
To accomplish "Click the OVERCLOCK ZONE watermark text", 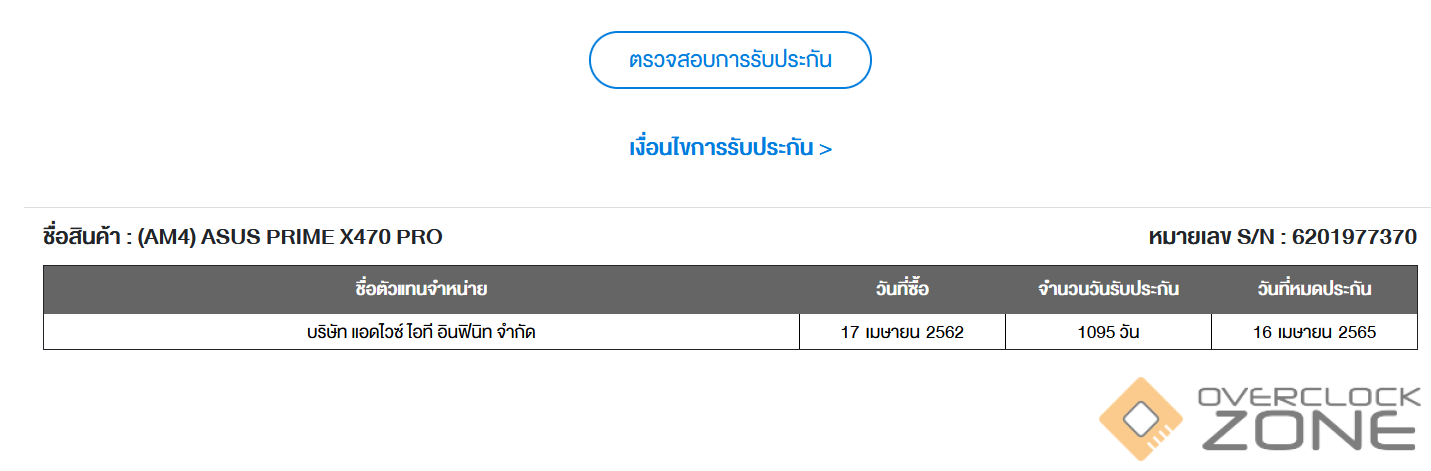I will [x=1309, y=419].
